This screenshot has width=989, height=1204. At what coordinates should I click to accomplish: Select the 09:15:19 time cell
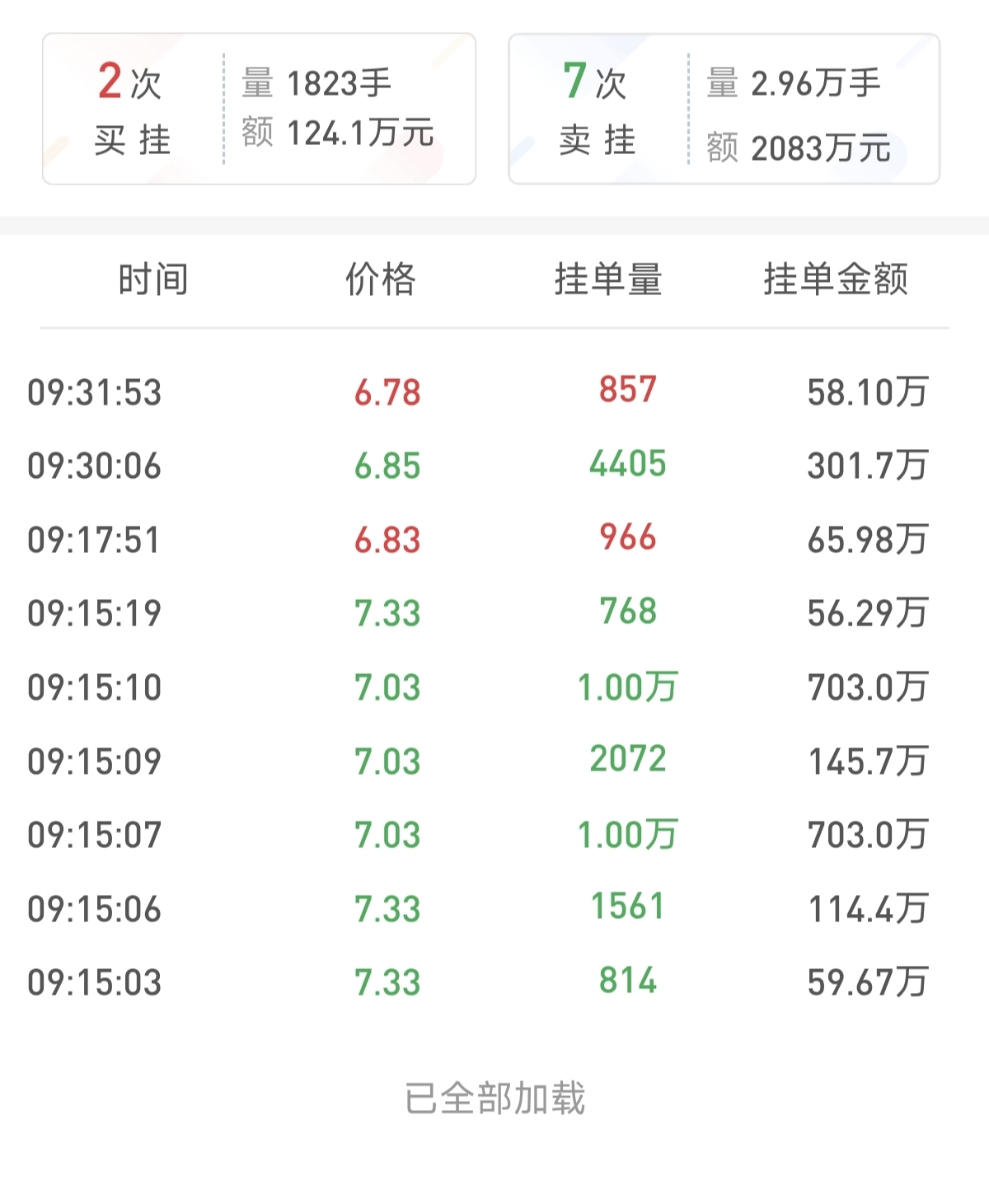95,614
